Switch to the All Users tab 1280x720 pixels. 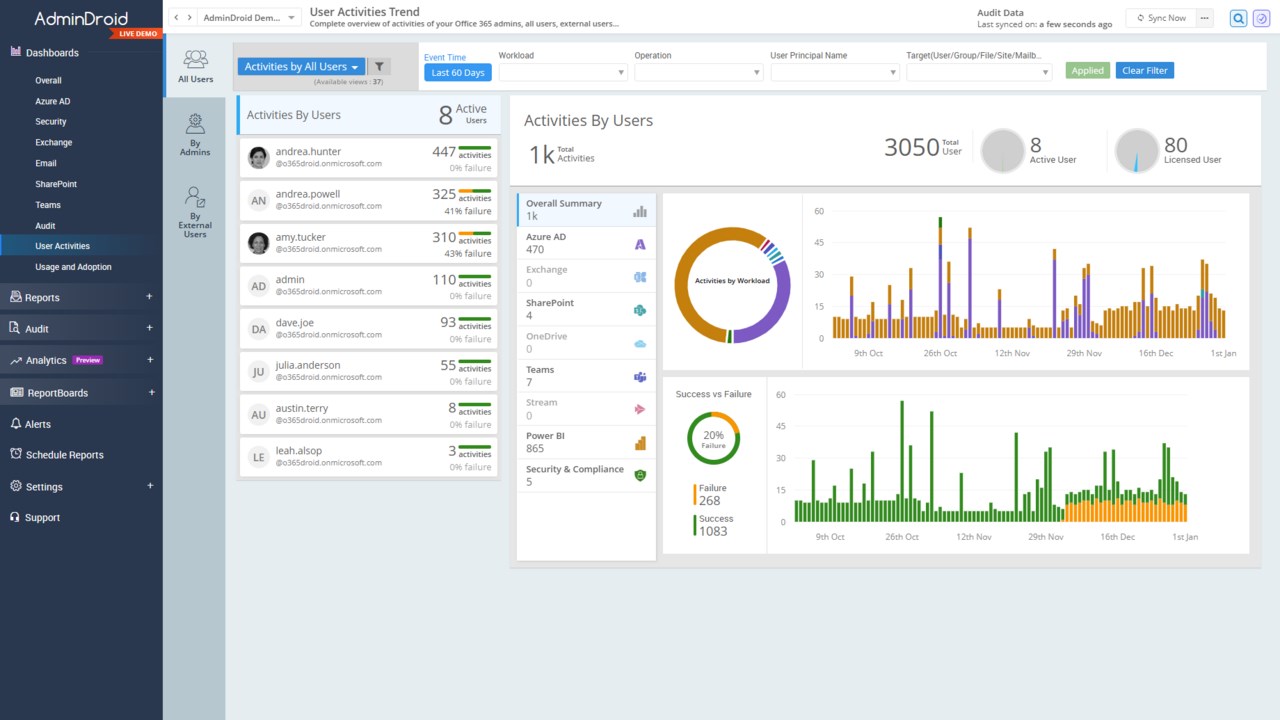(x=196, y=65)
